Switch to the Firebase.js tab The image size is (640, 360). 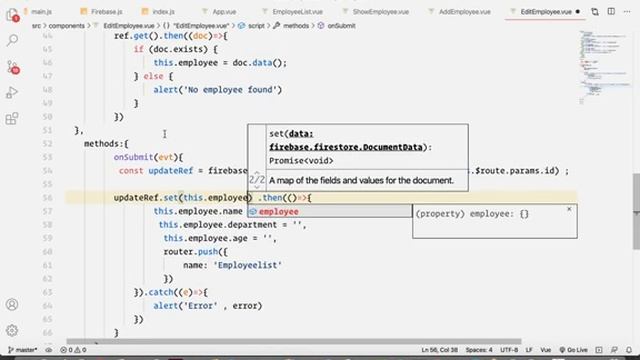102,12
